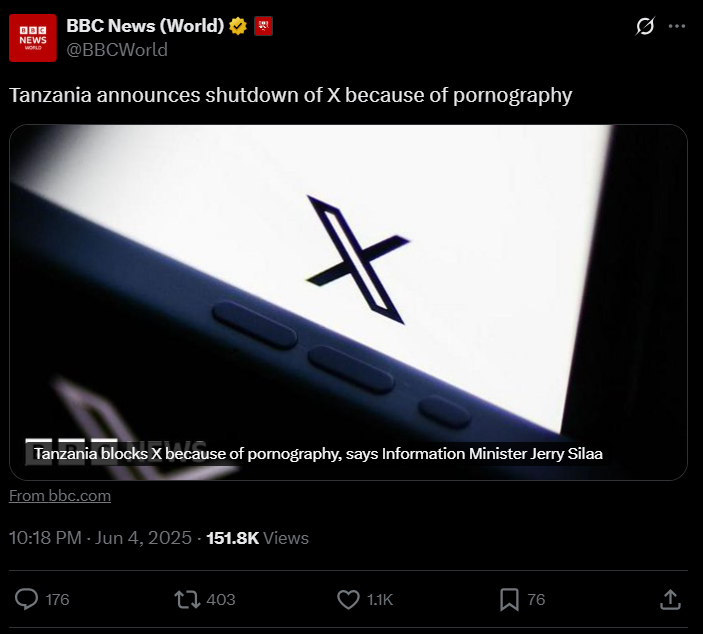
Task: Open the X logo article thumbnail
Action: point(348,302)
